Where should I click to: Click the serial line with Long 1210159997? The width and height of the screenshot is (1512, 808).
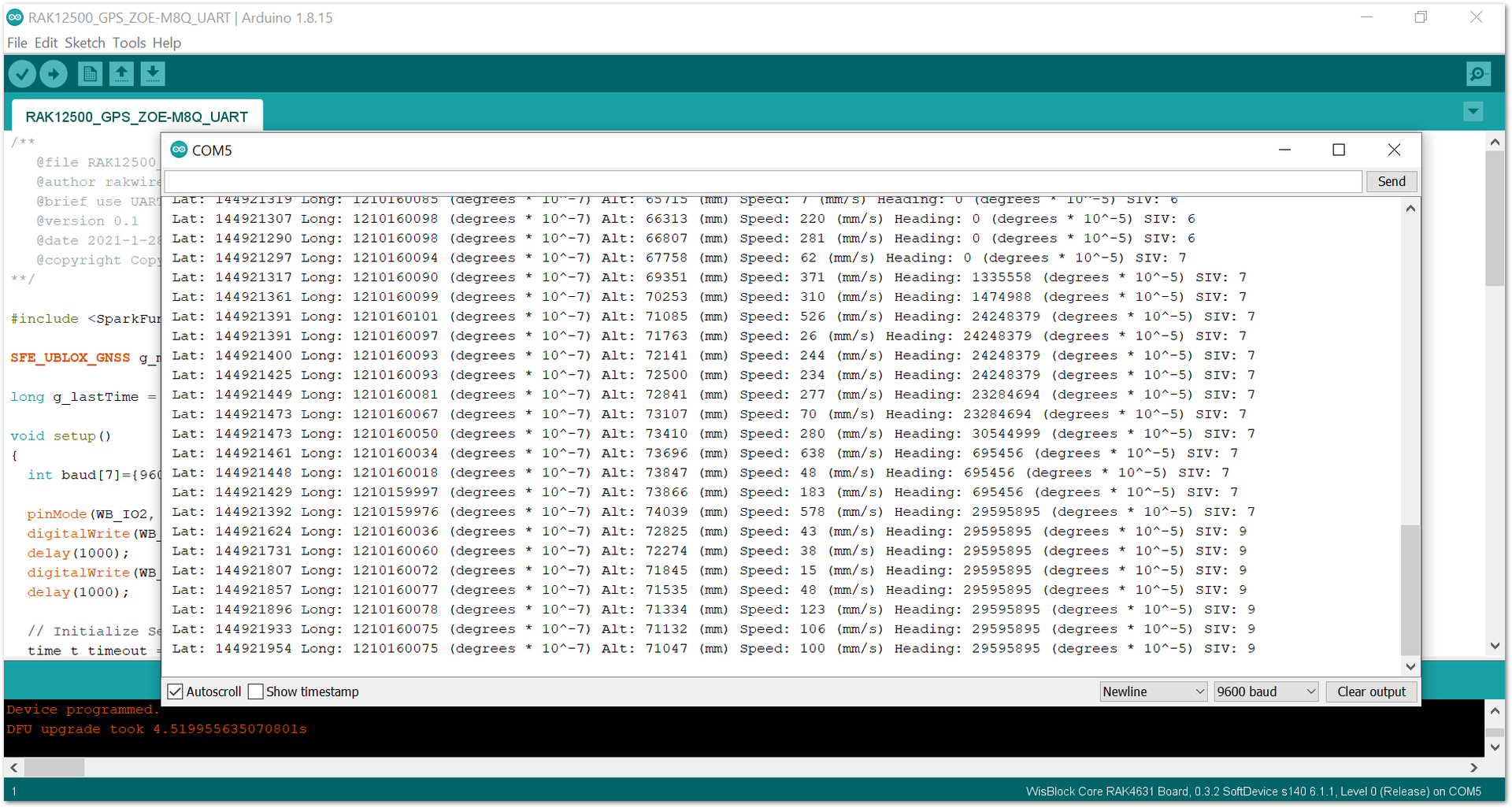point(705,491)
